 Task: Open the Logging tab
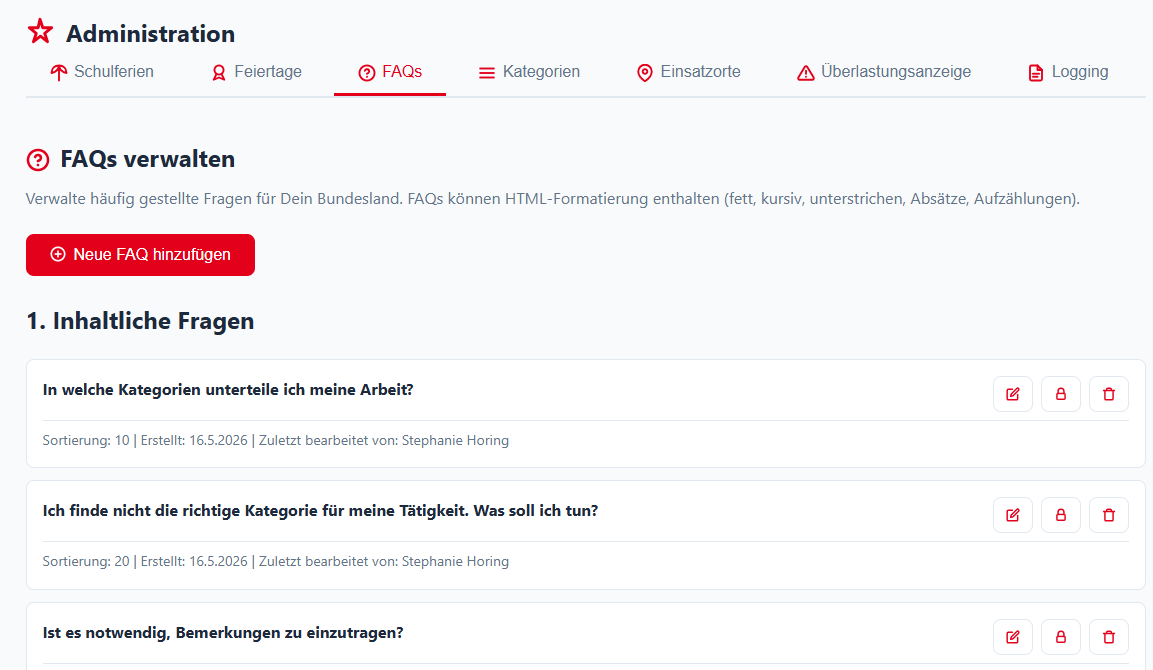coord(1068,72)
